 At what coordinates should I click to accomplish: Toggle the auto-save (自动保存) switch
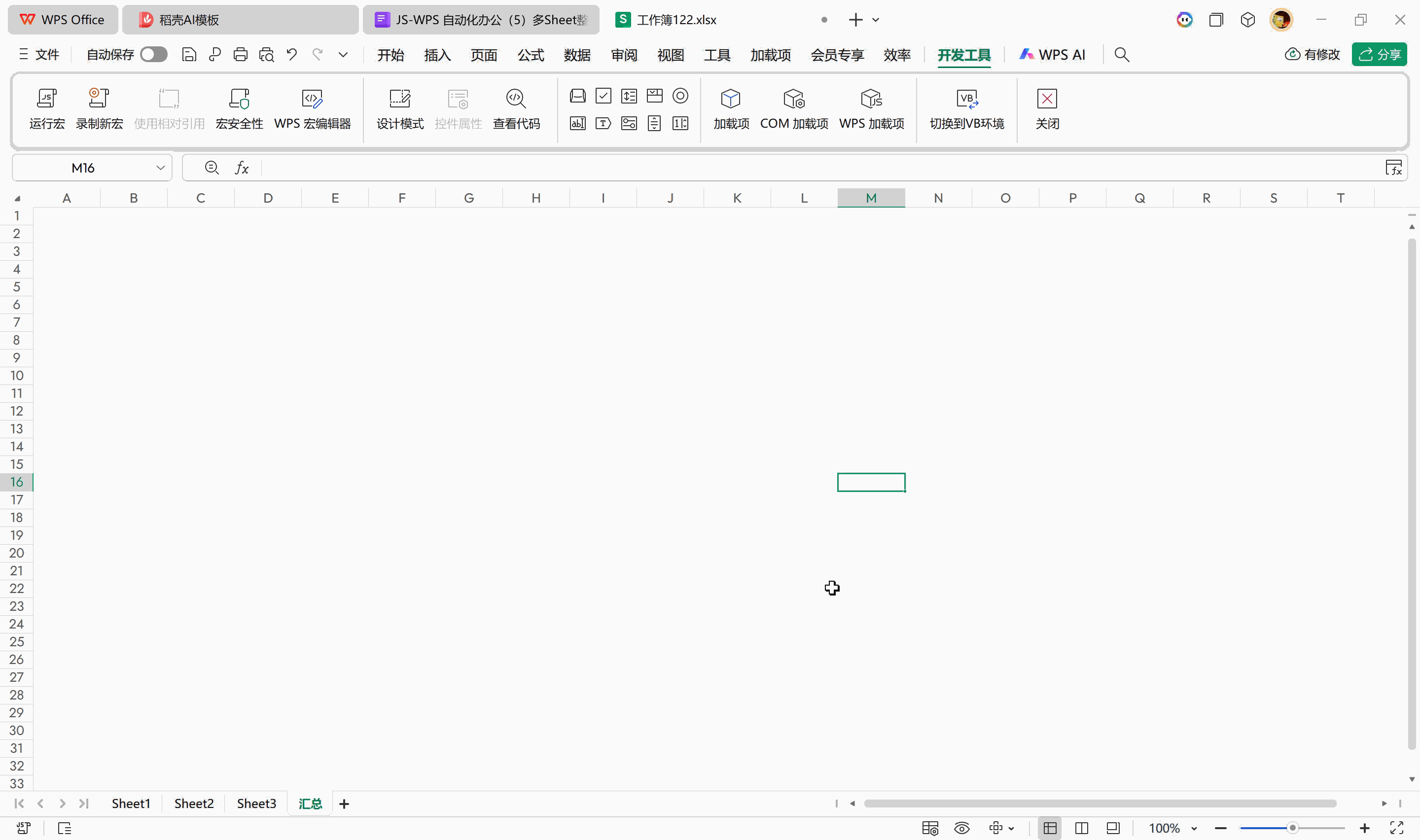click(153, 54)
